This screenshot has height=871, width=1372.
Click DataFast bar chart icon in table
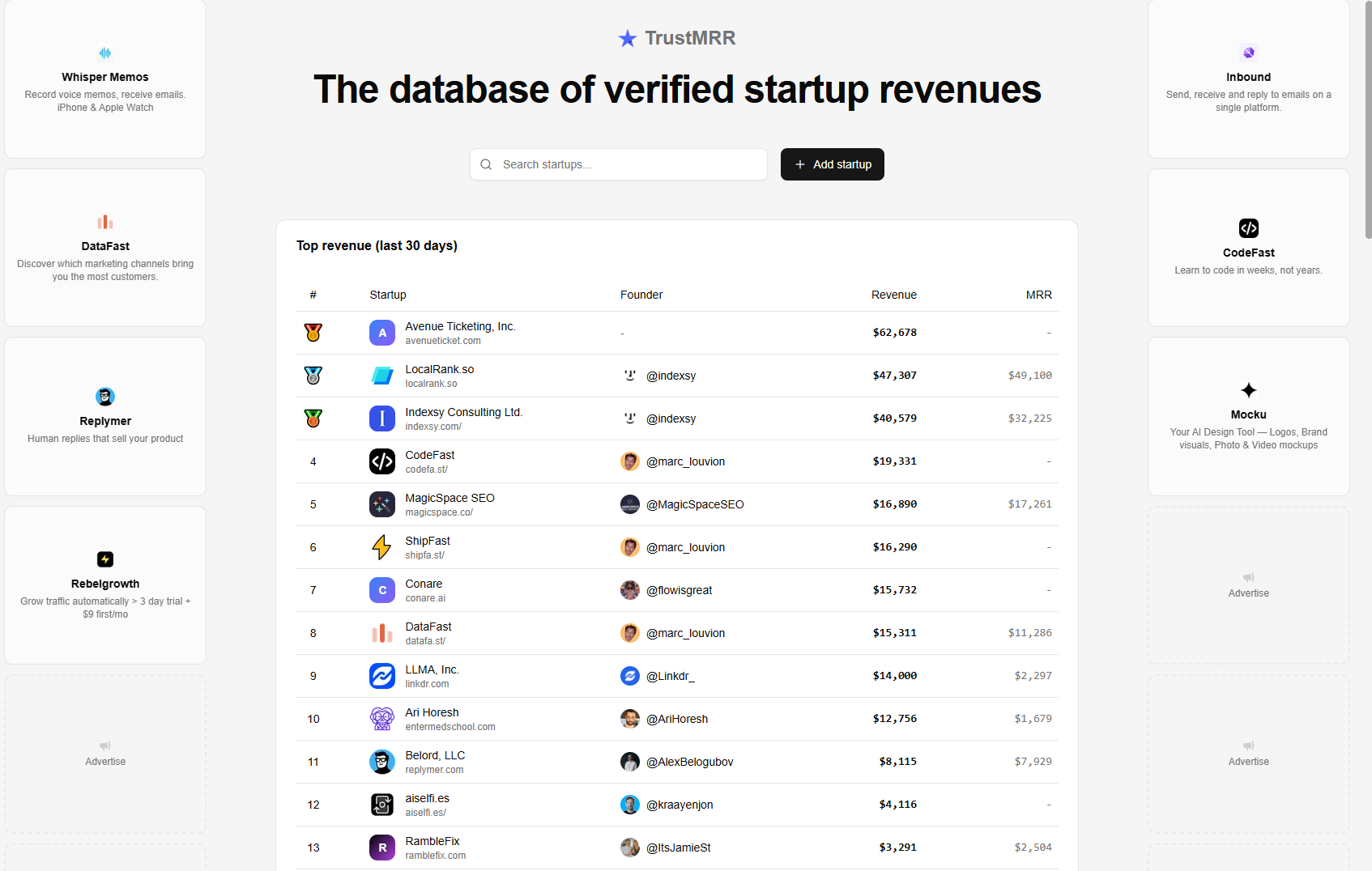(382, 633)
